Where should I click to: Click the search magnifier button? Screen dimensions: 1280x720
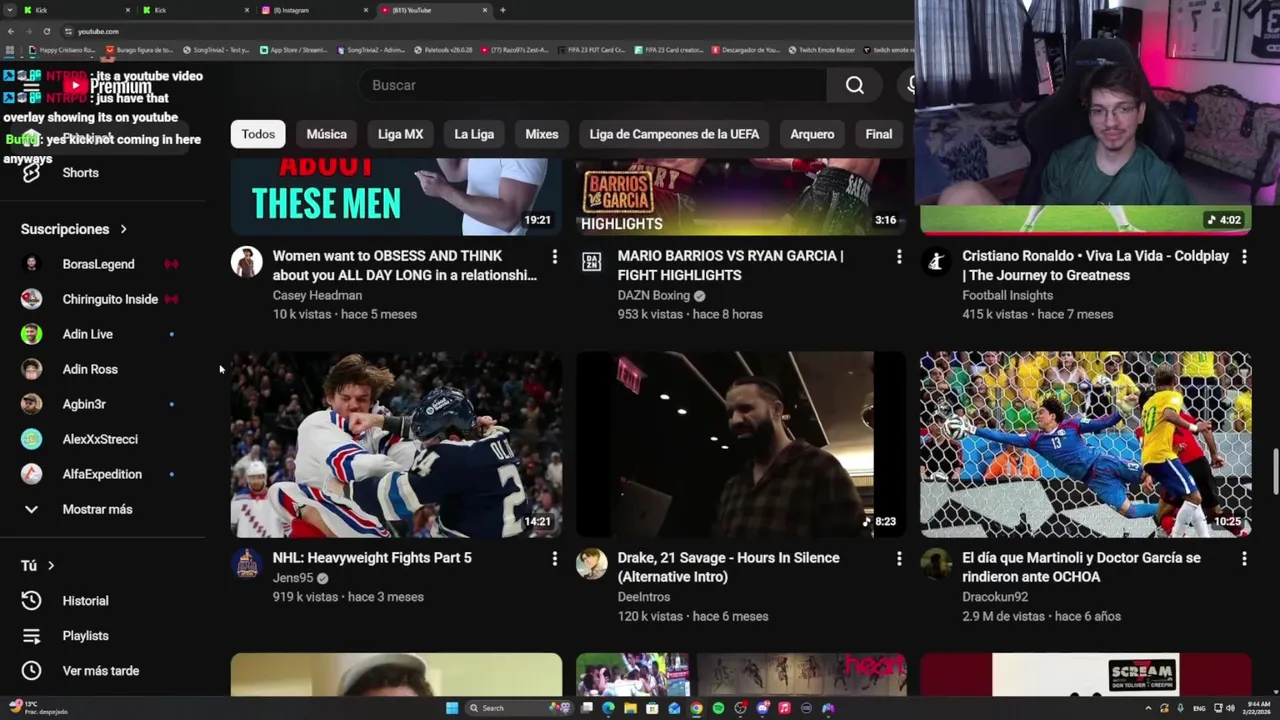click(855, 85)
